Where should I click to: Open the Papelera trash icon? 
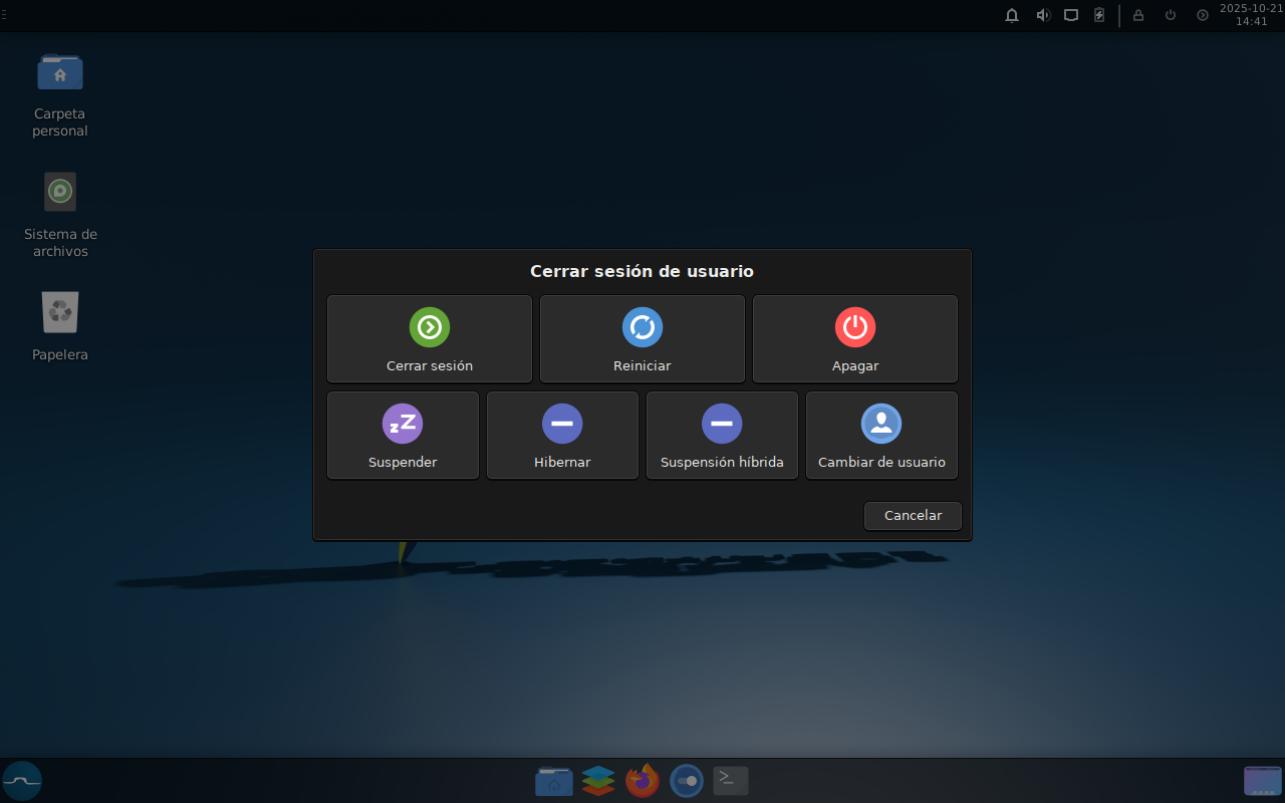coord(60,312)
